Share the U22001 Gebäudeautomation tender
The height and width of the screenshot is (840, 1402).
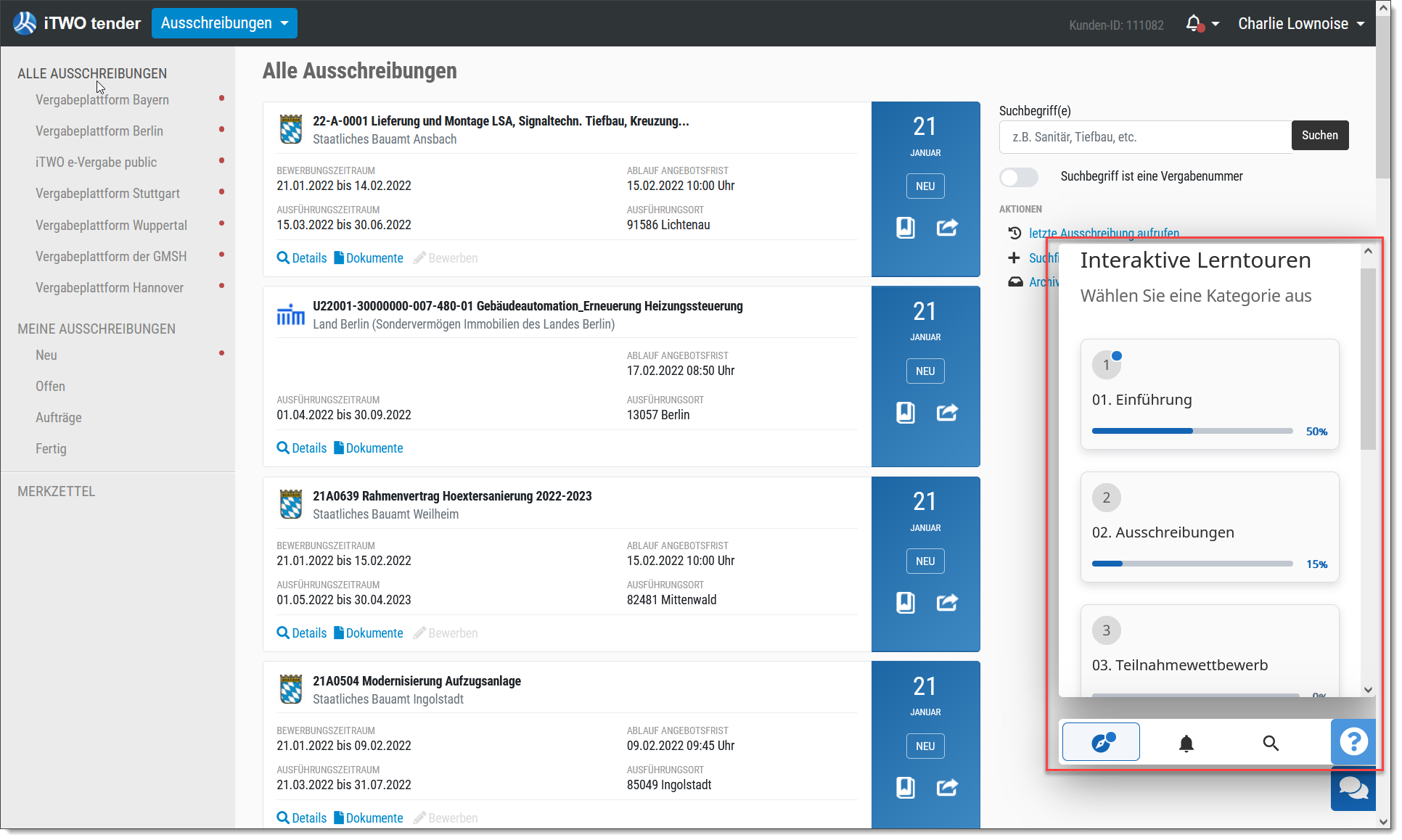(x=947, y=413)
